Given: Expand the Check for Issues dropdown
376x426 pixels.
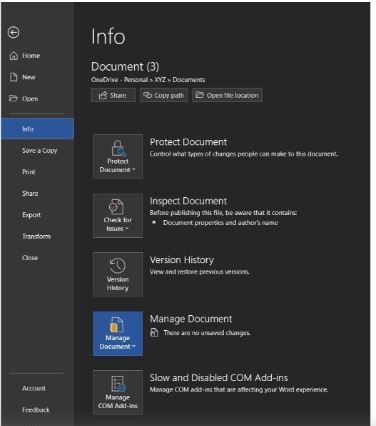Looking at the screenshot, I should coord(118,215).
